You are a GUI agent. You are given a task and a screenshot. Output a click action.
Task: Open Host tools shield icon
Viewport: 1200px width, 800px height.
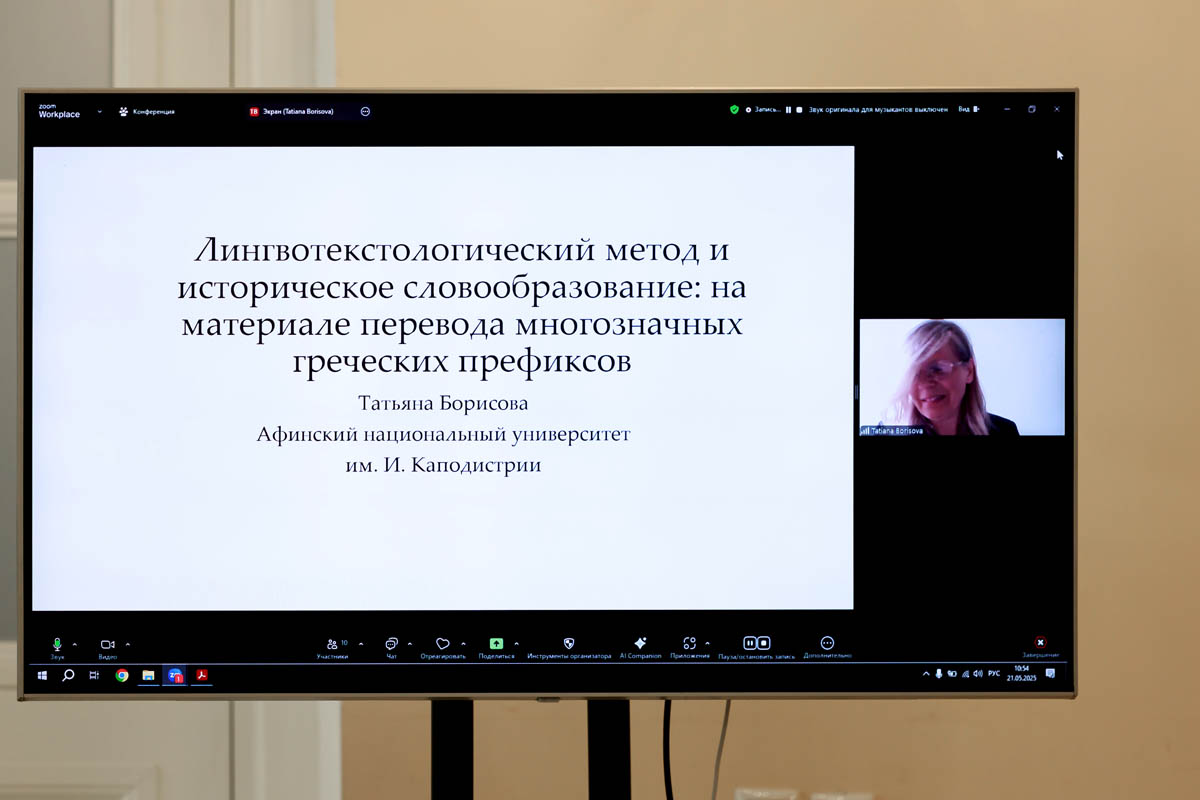coord(569,644)
